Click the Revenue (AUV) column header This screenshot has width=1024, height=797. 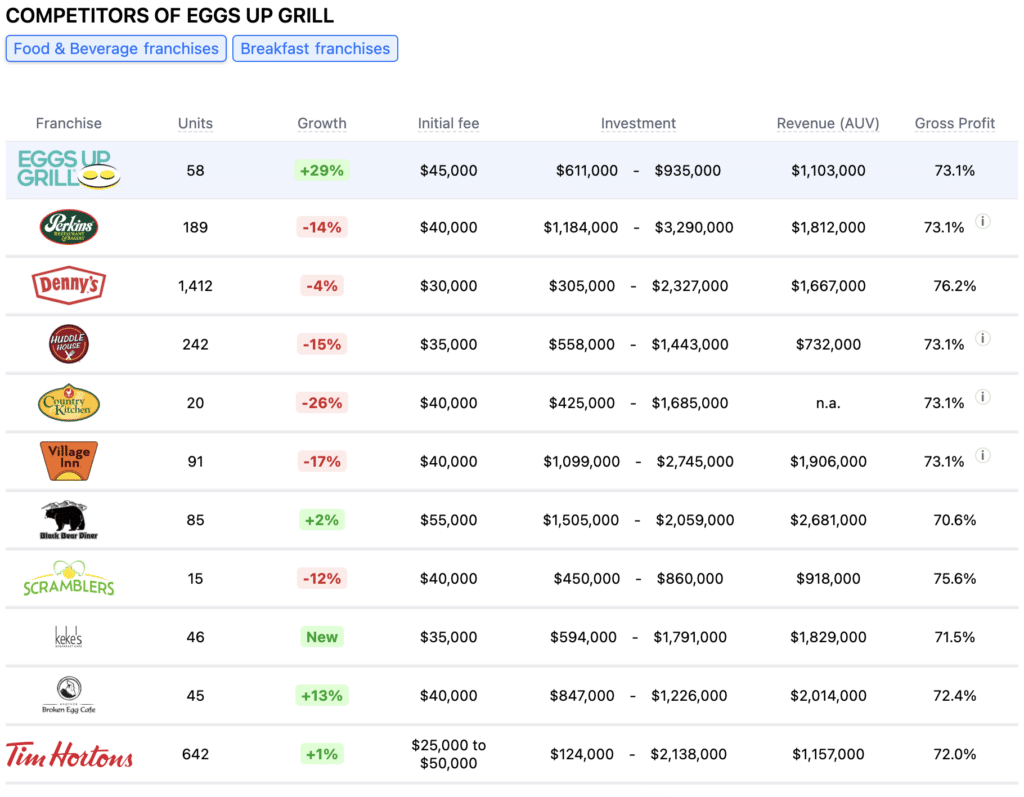click(828, 123)
